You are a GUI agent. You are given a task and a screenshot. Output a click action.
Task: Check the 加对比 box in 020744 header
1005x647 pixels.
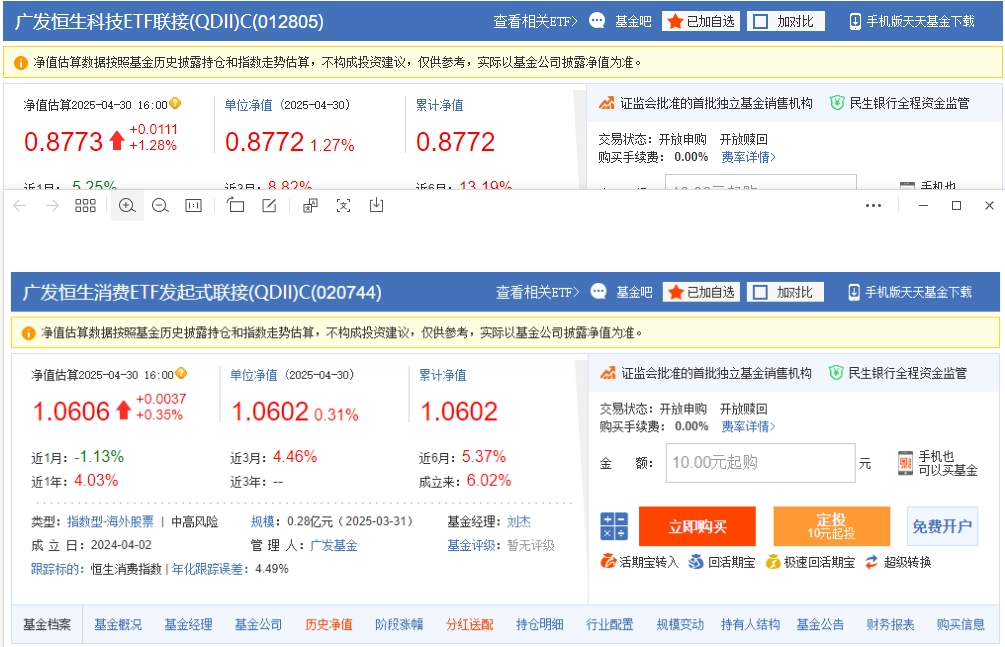tap(760, 292)
